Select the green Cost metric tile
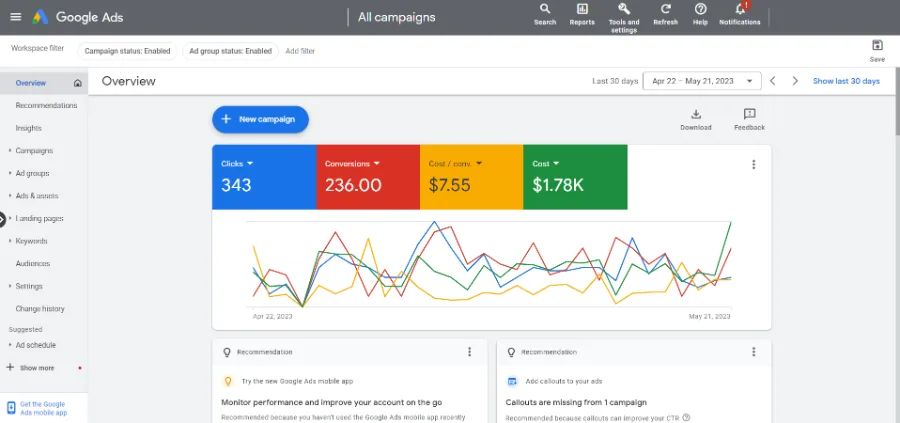The image size is (900, 423). (x=575, y=177)
